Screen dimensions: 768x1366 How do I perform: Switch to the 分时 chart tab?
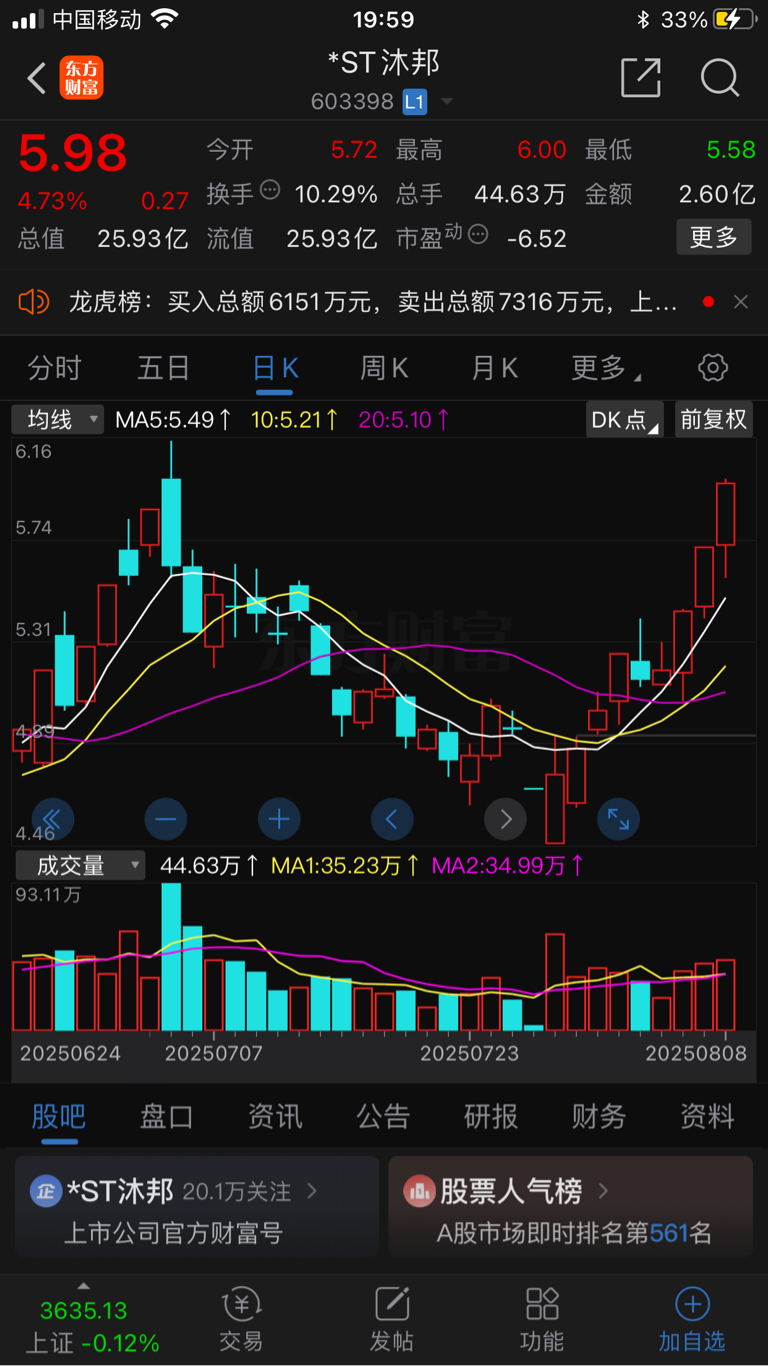(54, 368)
